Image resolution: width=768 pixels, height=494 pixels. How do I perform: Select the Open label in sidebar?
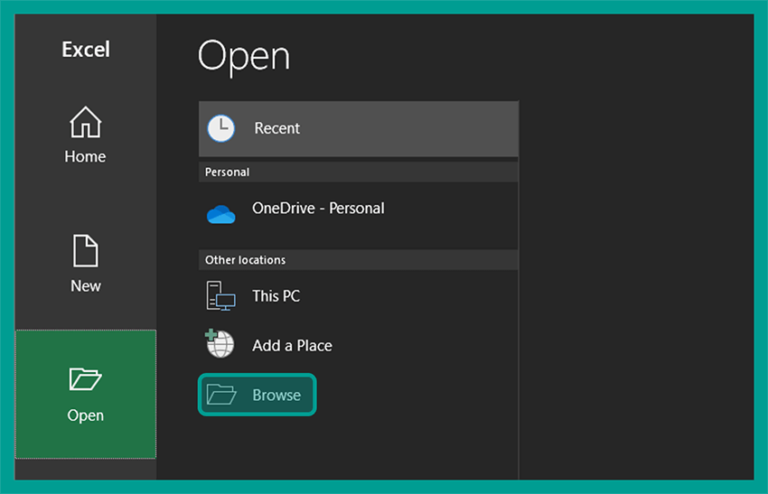(86, 416)
